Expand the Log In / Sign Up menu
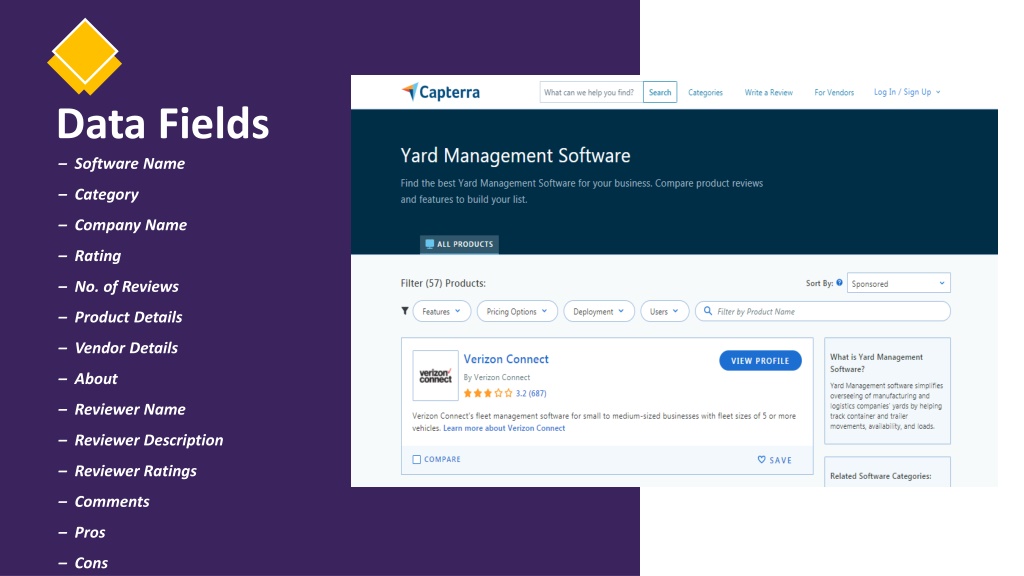This screenshot has height=576, width=1024. (907, 92)
